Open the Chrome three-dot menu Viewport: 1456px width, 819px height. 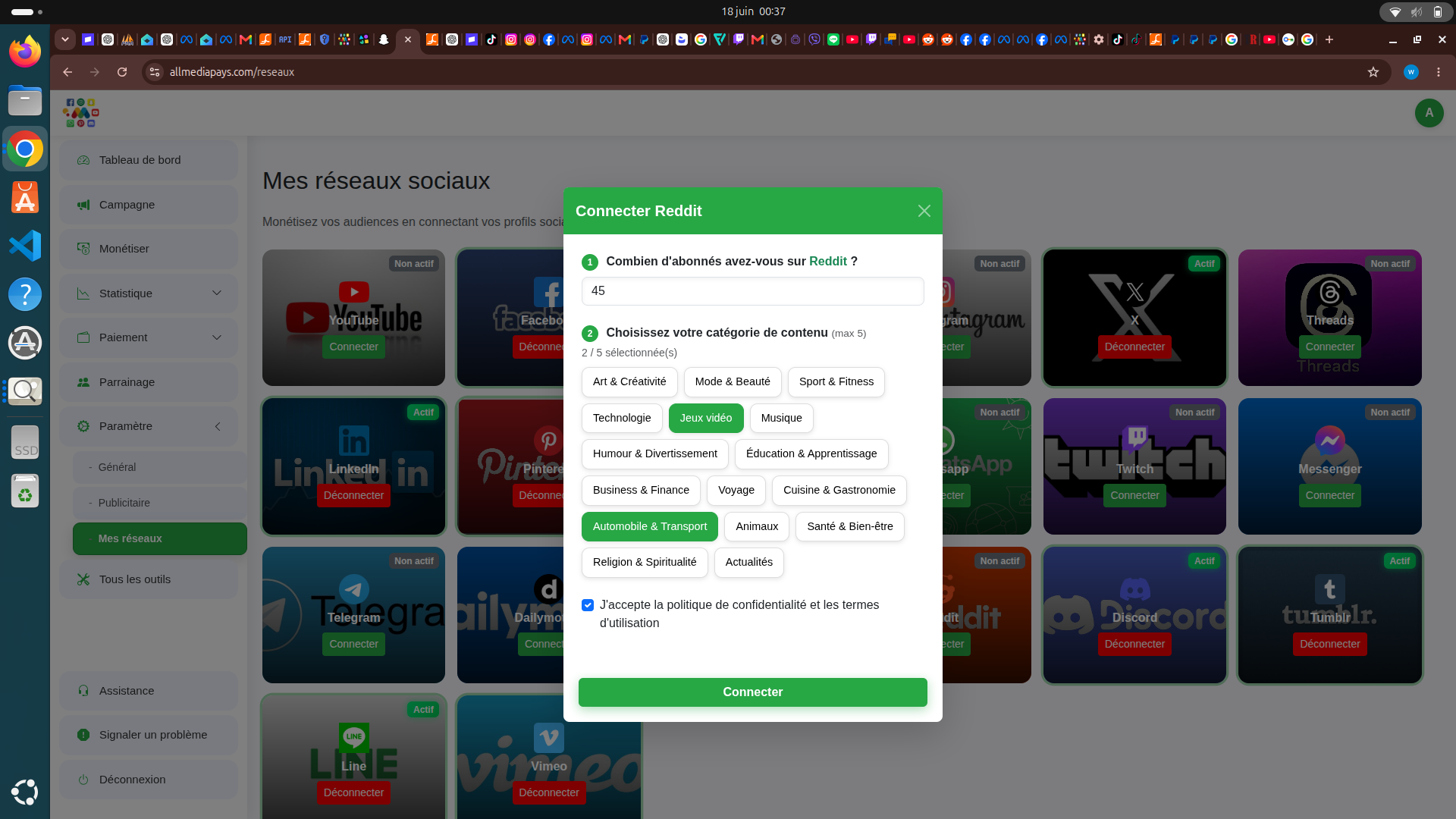click(1438, 72)
